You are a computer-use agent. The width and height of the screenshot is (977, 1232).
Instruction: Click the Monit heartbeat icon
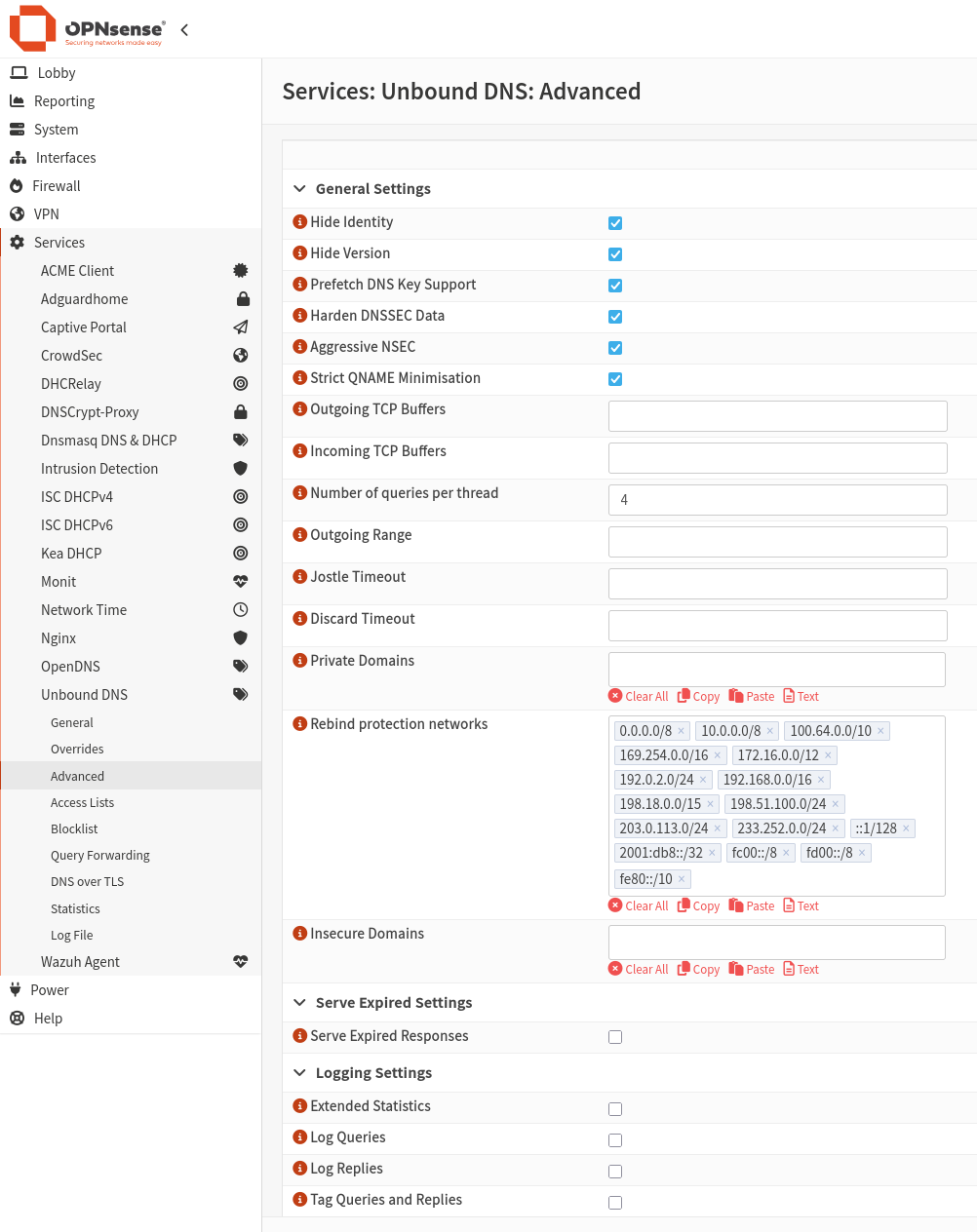(x=241, y=581)
